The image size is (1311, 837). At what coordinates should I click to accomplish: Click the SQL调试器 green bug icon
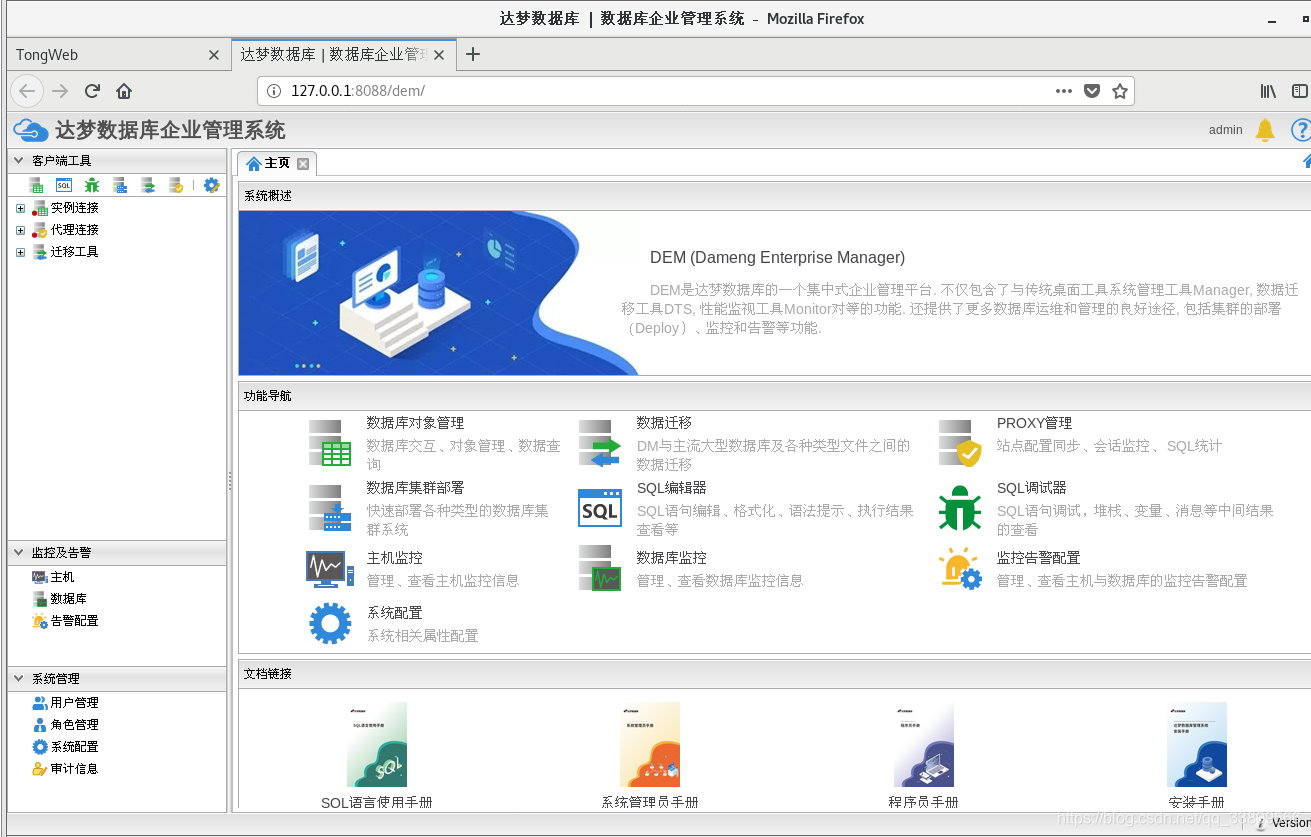coord(960,508)
